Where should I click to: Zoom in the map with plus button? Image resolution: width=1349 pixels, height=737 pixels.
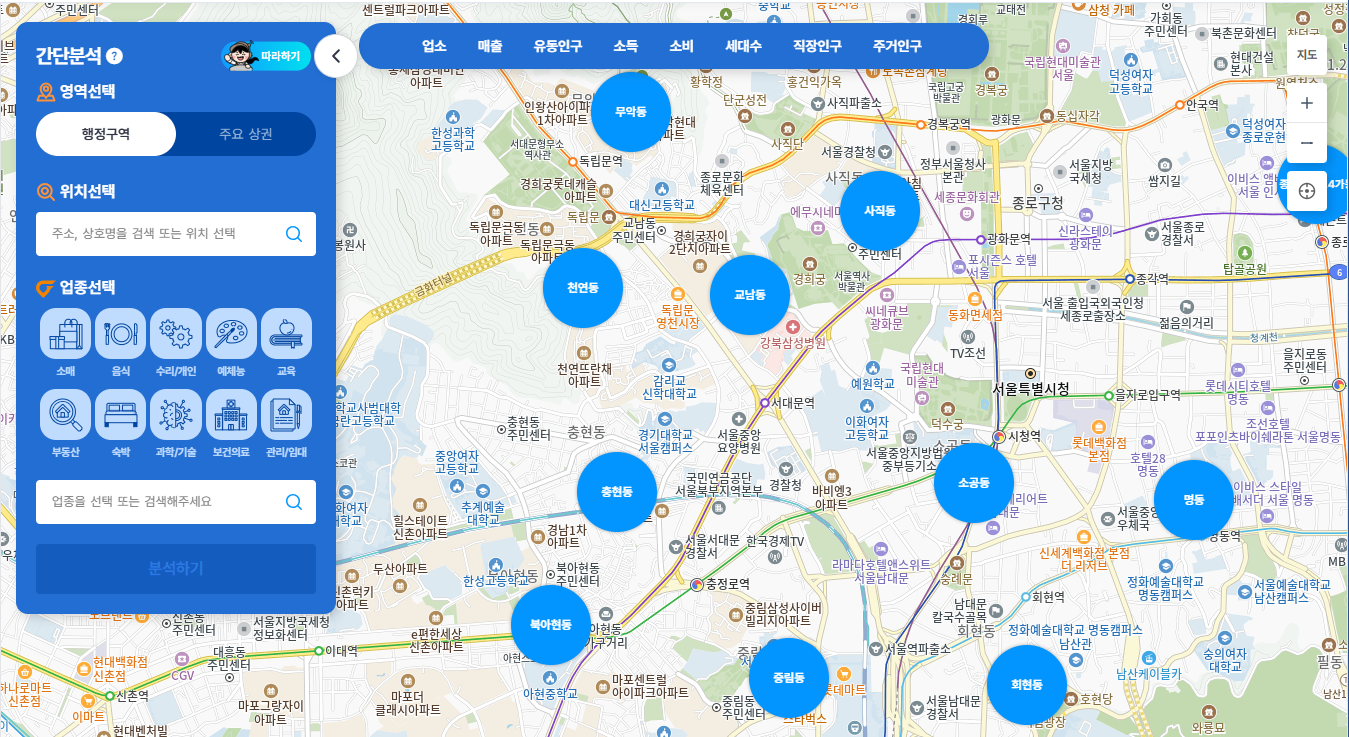pyautogui.click(x=1306, y=102)
